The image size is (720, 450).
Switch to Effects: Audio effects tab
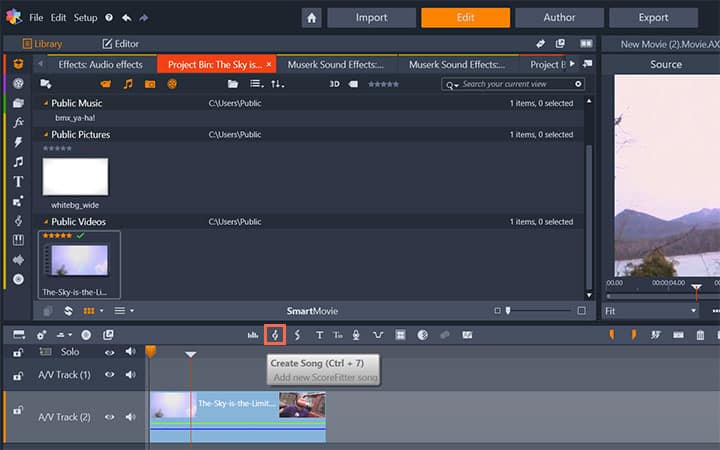tap(101, 65)
